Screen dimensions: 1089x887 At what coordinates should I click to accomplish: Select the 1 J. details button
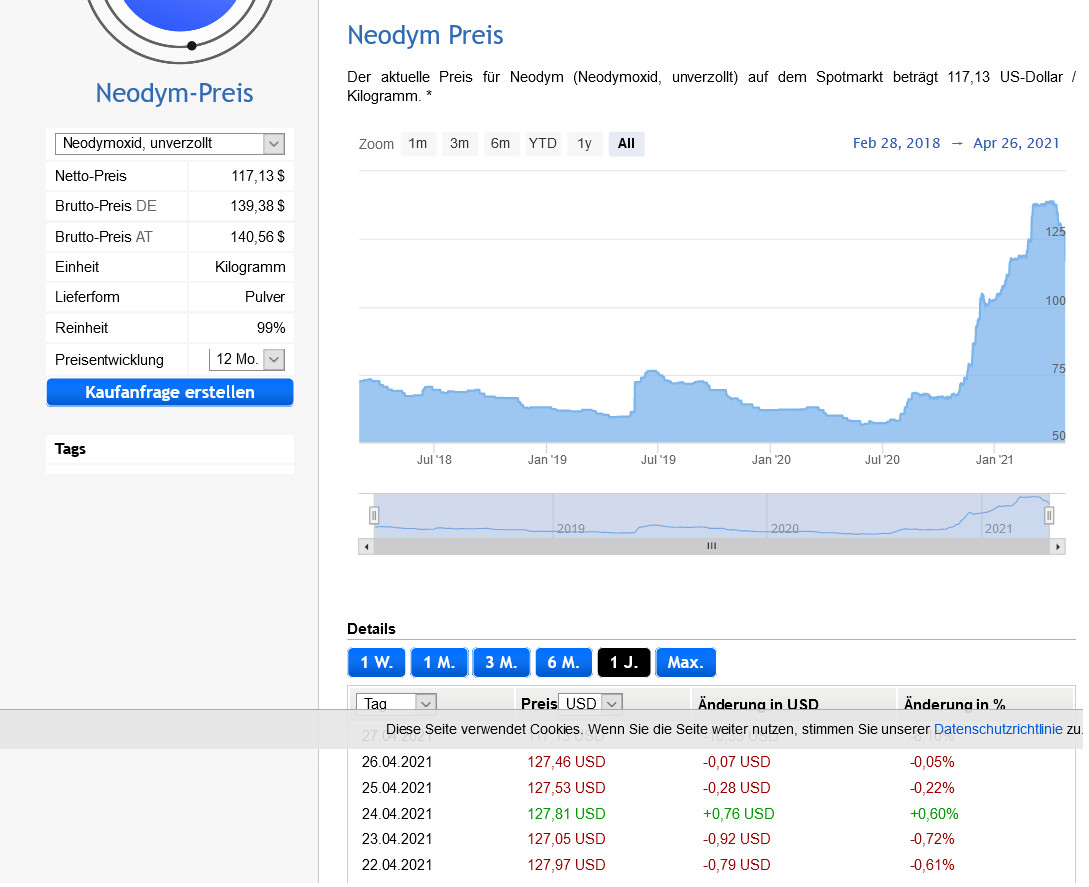pos(624,663)
